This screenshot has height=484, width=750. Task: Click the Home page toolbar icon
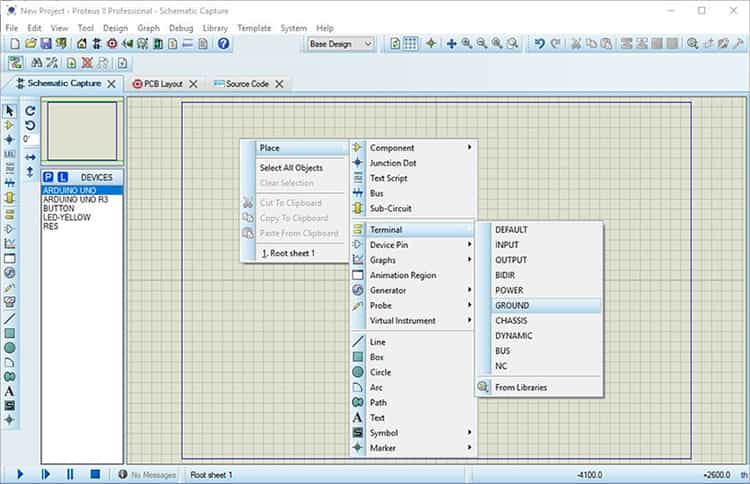82,44
